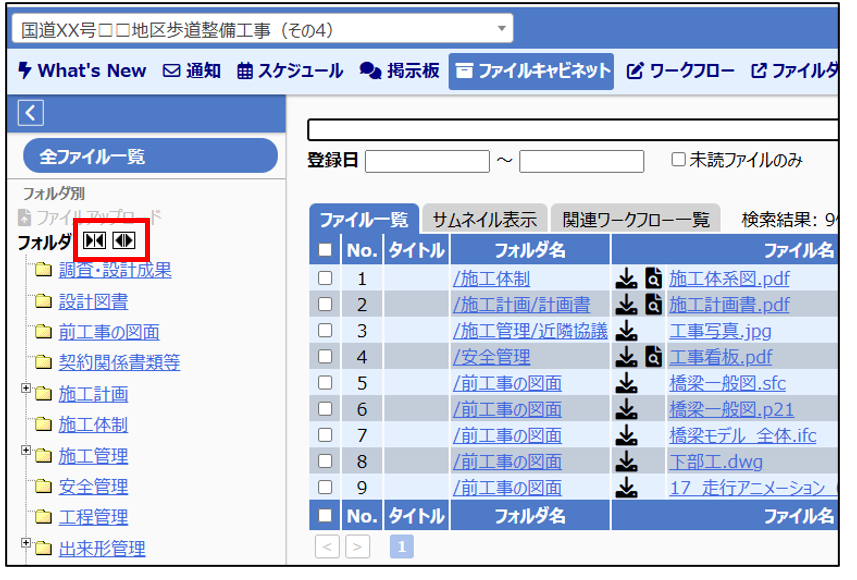857x580 pixels.
Task: Expand the 出来形管理 folder tree node
Action: [27, 543]
